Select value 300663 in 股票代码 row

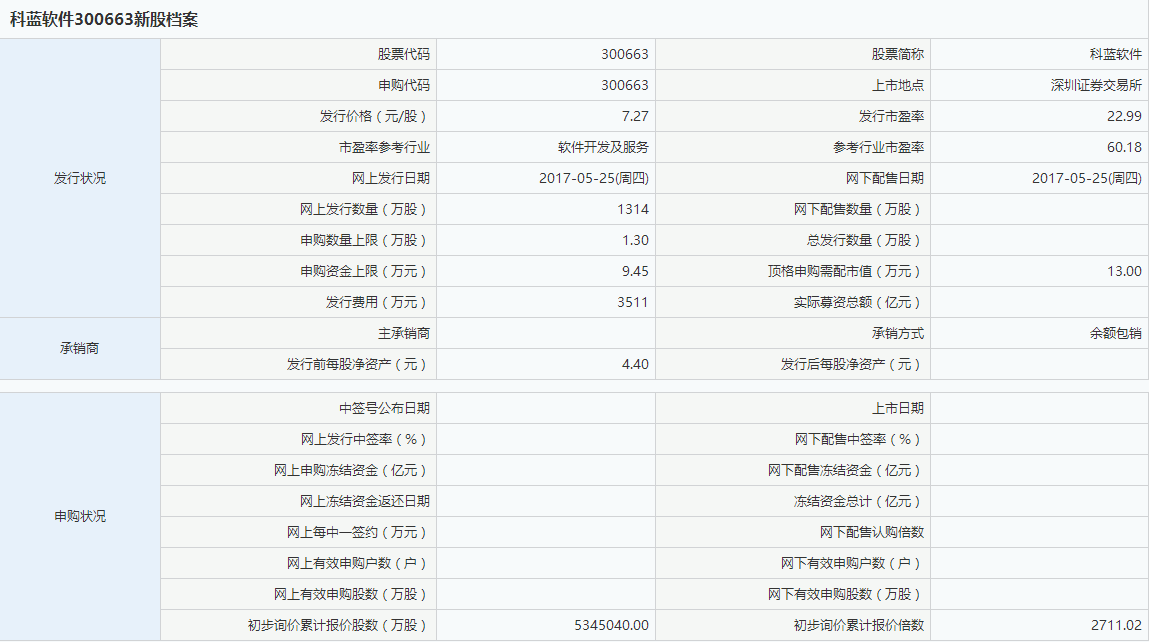pos(625,54)
